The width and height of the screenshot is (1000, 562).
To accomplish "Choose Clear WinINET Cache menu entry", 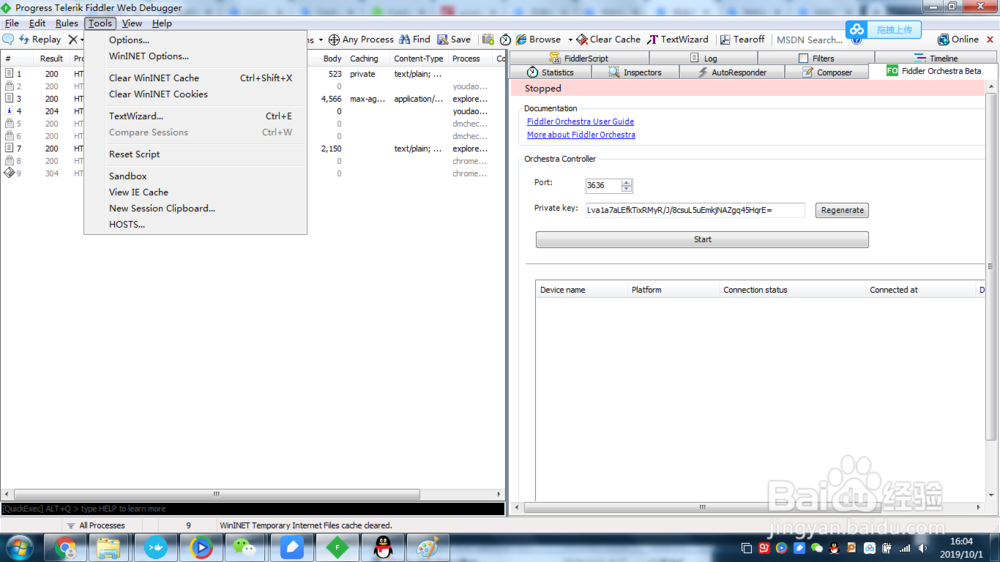I will coord(195,78).
